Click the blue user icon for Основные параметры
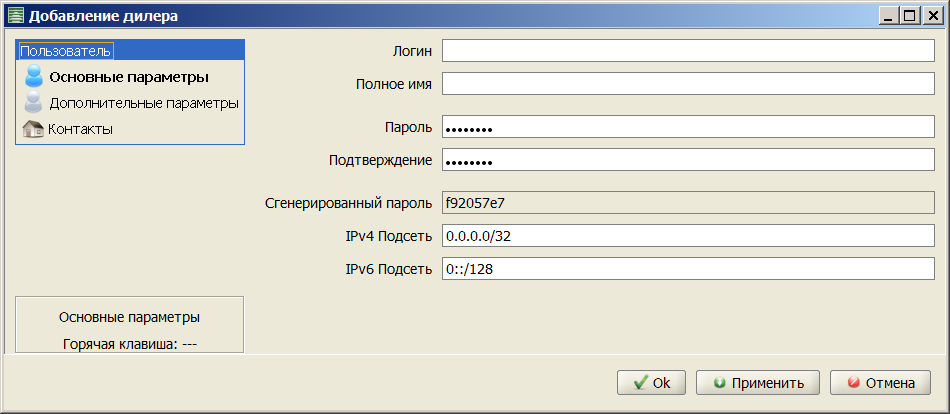The width and height of the screenshot is (950, 414). (x=34, y=77)
